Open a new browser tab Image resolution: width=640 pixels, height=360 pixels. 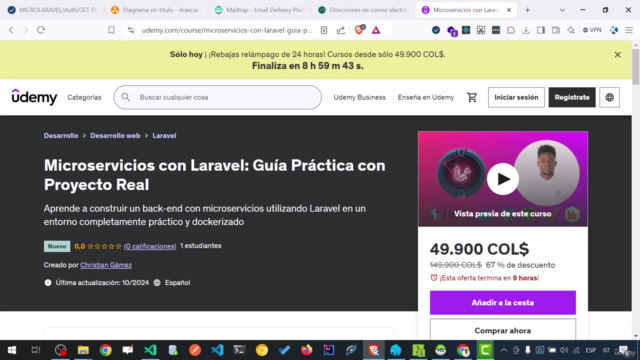pos(527,10)
